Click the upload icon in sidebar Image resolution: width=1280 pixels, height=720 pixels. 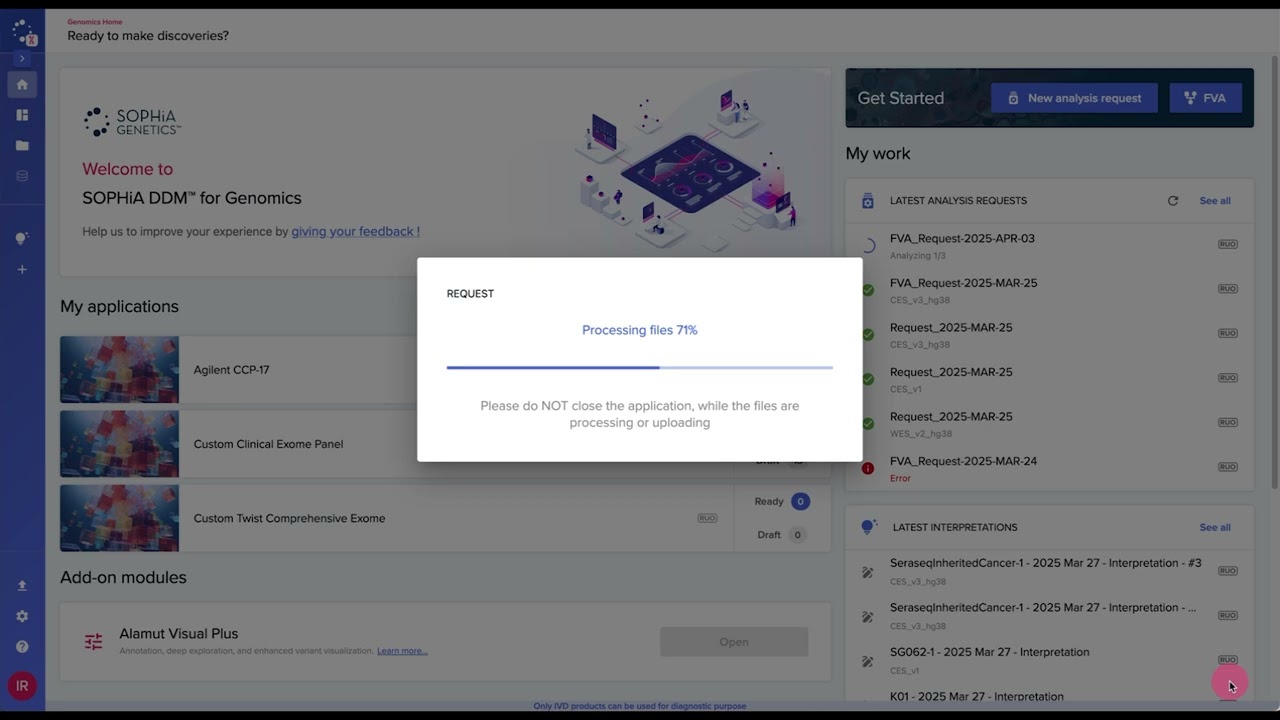coord(22,586)
